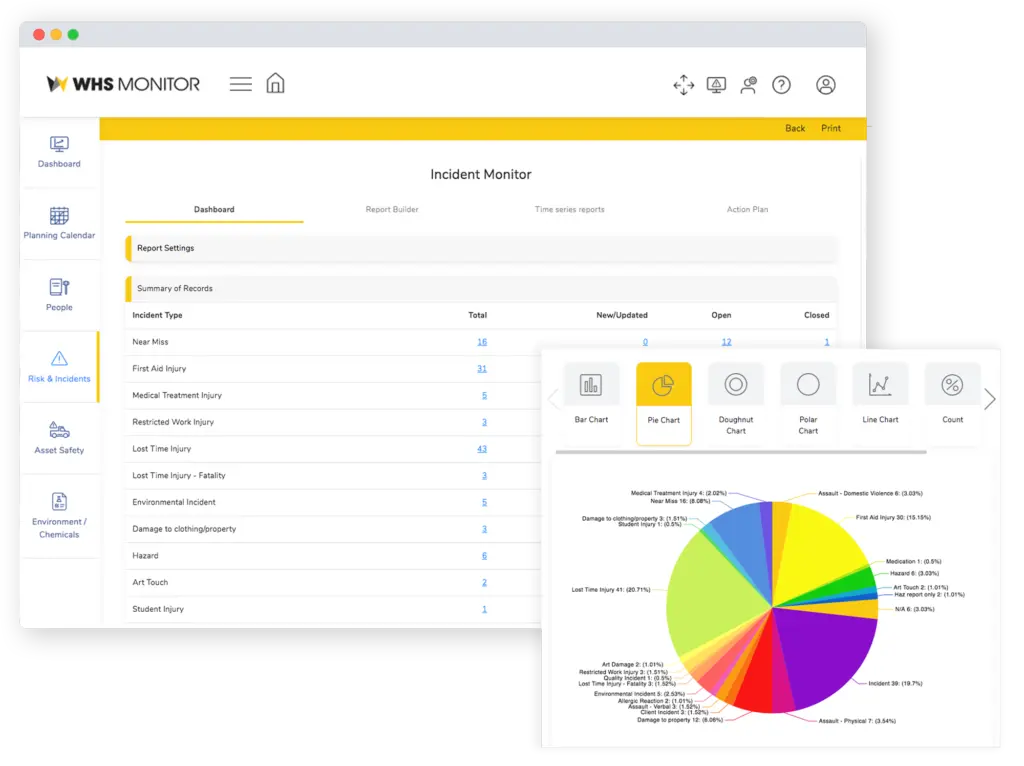Viewport: 1024px width, 766px height.
Task: Open the user account profile icon
Action: click(x=825, y=85)
